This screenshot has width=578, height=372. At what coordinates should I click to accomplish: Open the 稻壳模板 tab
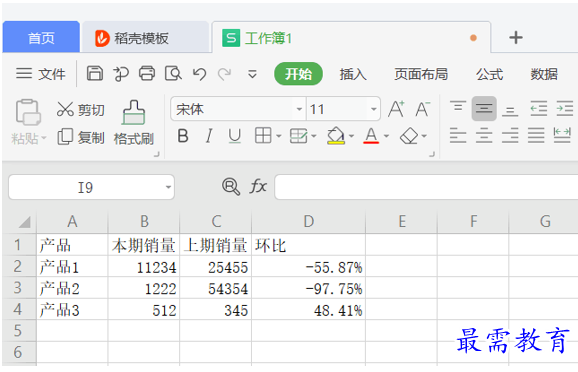coord(145,38)
